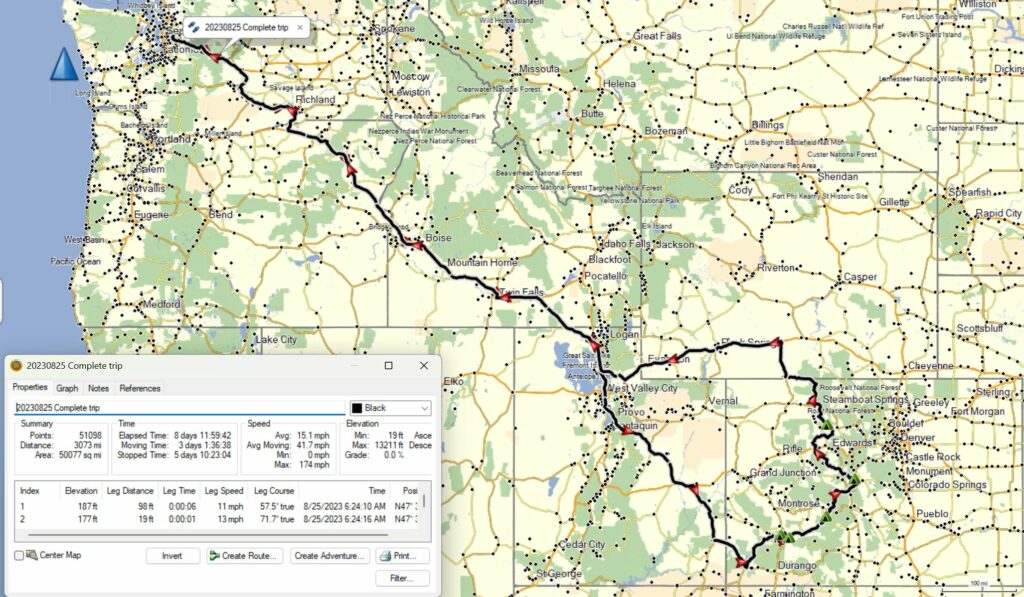Open the Notes tab
This screenshot has height=597, width=1024.
tap(98, 388)
